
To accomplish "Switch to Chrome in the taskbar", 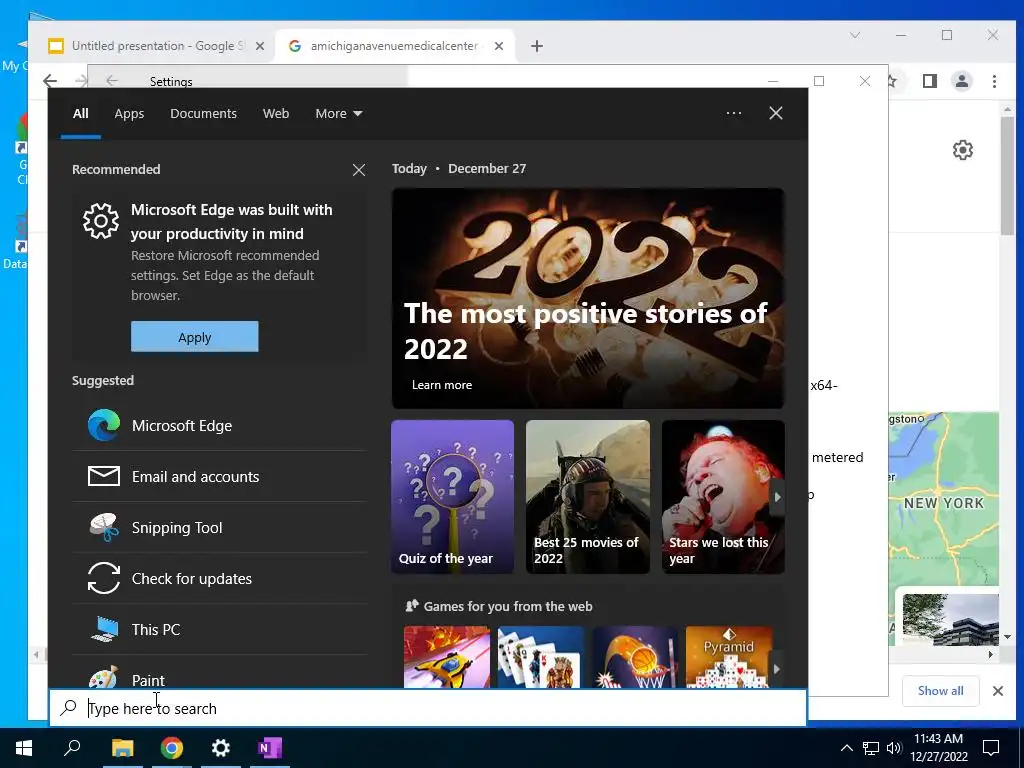I will coord(172,748).
